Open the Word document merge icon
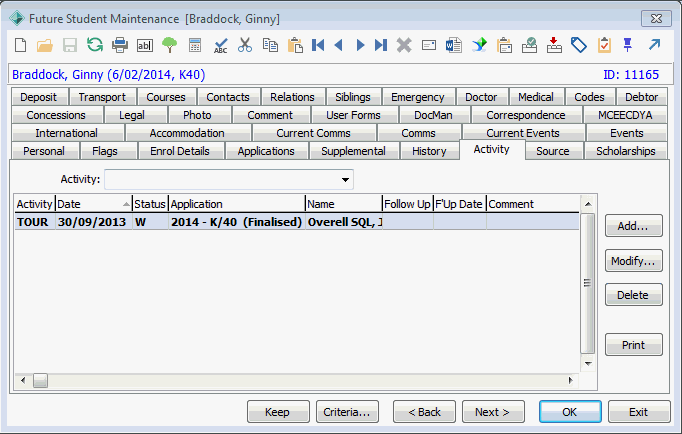This screenshot has width=682, height=434. click(454, 45)
